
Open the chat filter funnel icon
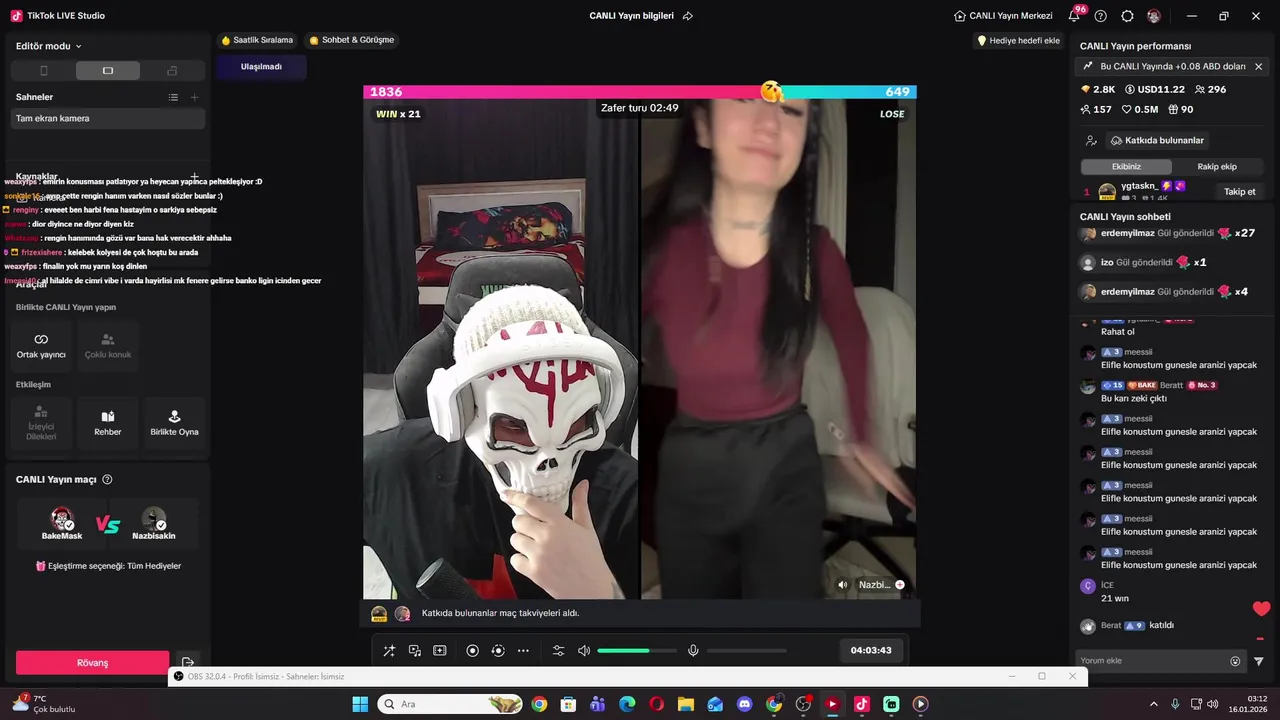click(1259, 661)
